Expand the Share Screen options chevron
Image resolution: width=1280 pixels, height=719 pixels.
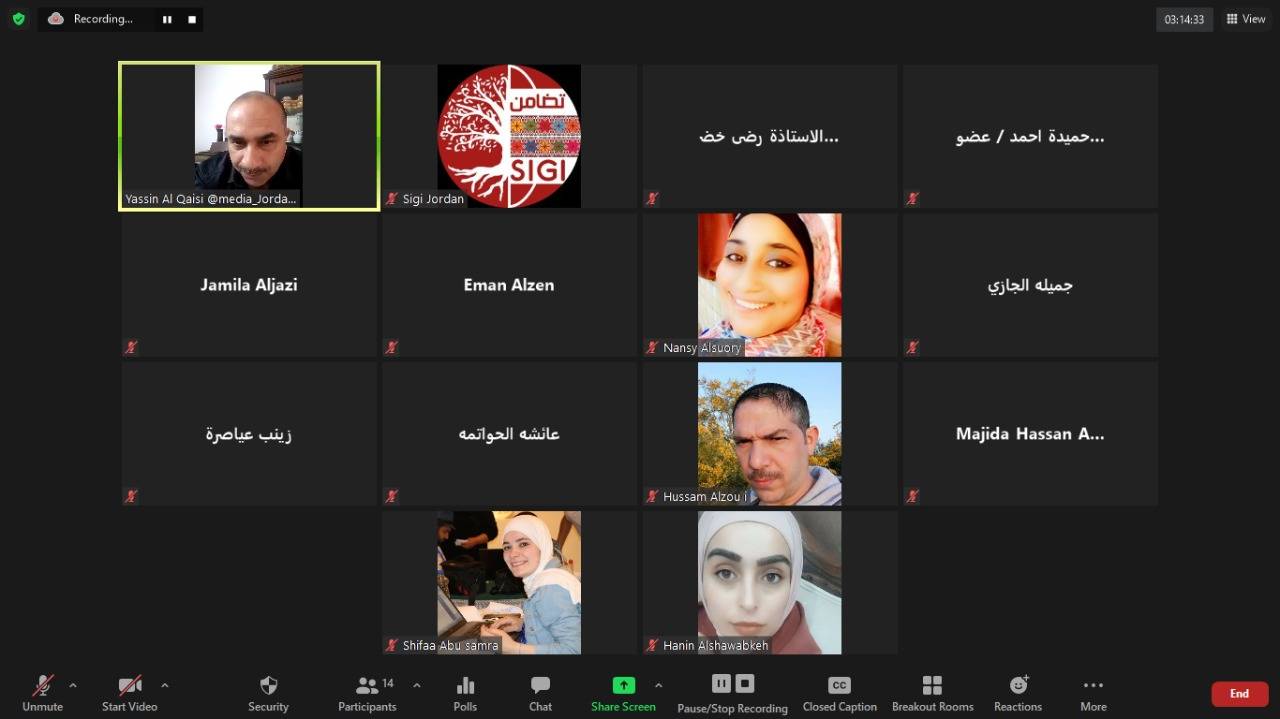pyautogui.click(x=658, y=686)
